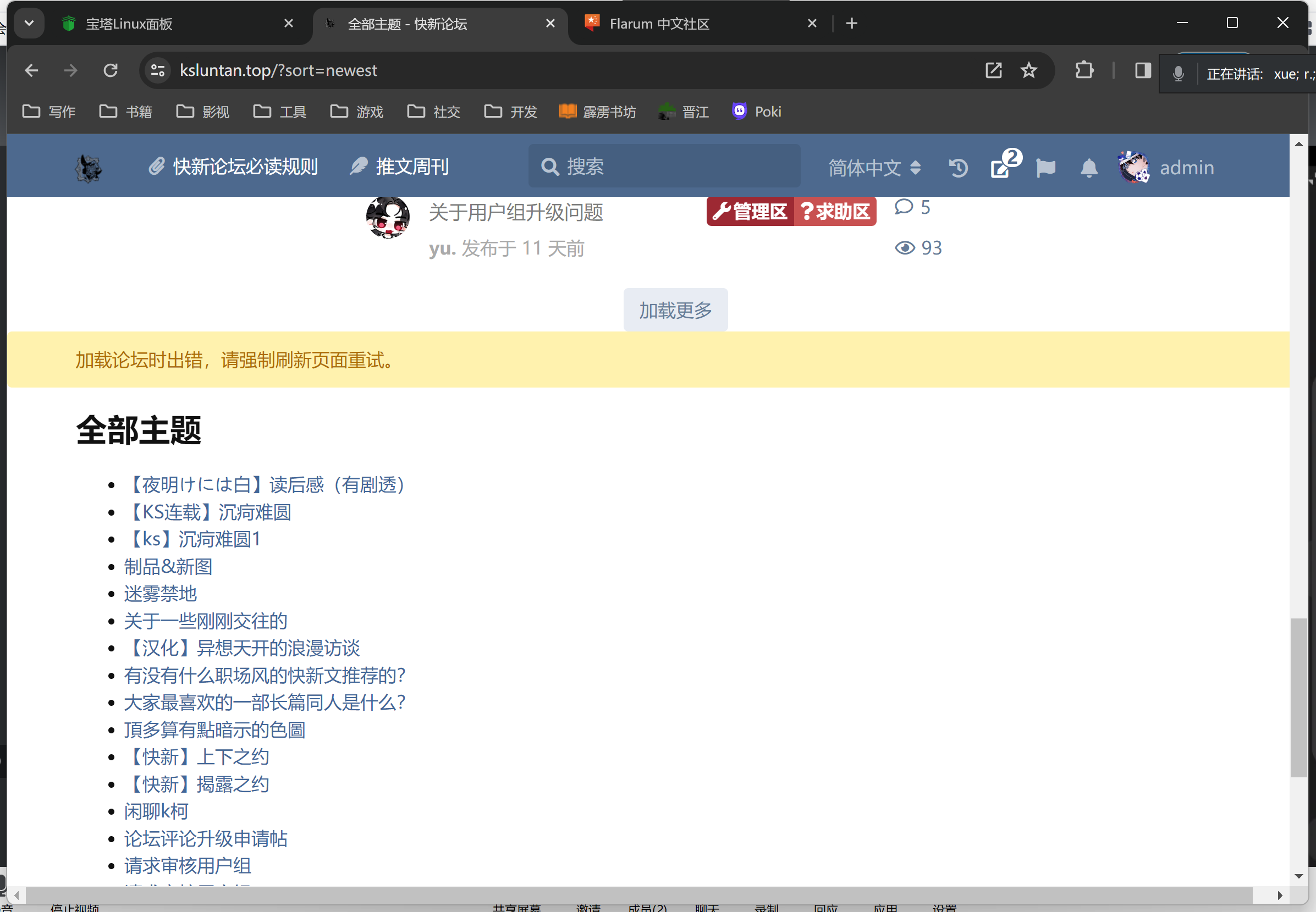Click the forum logo in header
Image resolution: width=1316 pixels, height=912 pixels.
[x=89, y=168]
